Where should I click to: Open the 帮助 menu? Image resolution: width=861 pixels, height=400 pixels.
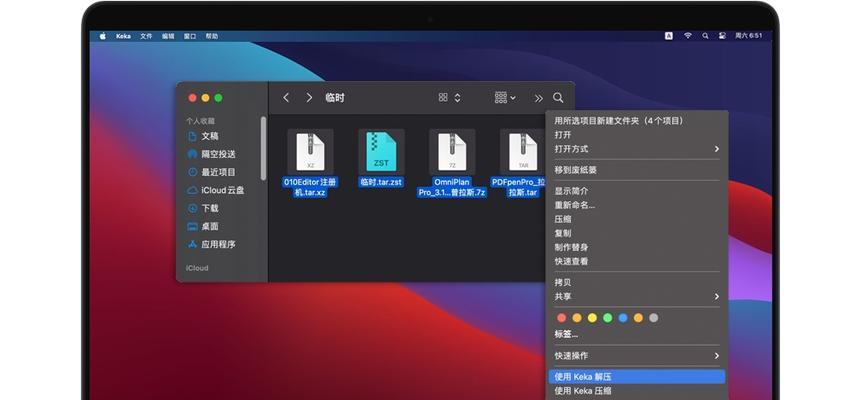point(212,36)
